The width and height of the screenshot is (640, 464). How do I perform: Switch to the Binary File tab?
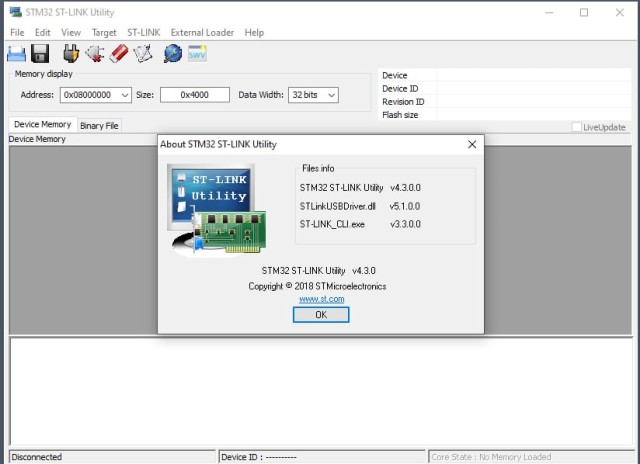(x=99, y=126)
